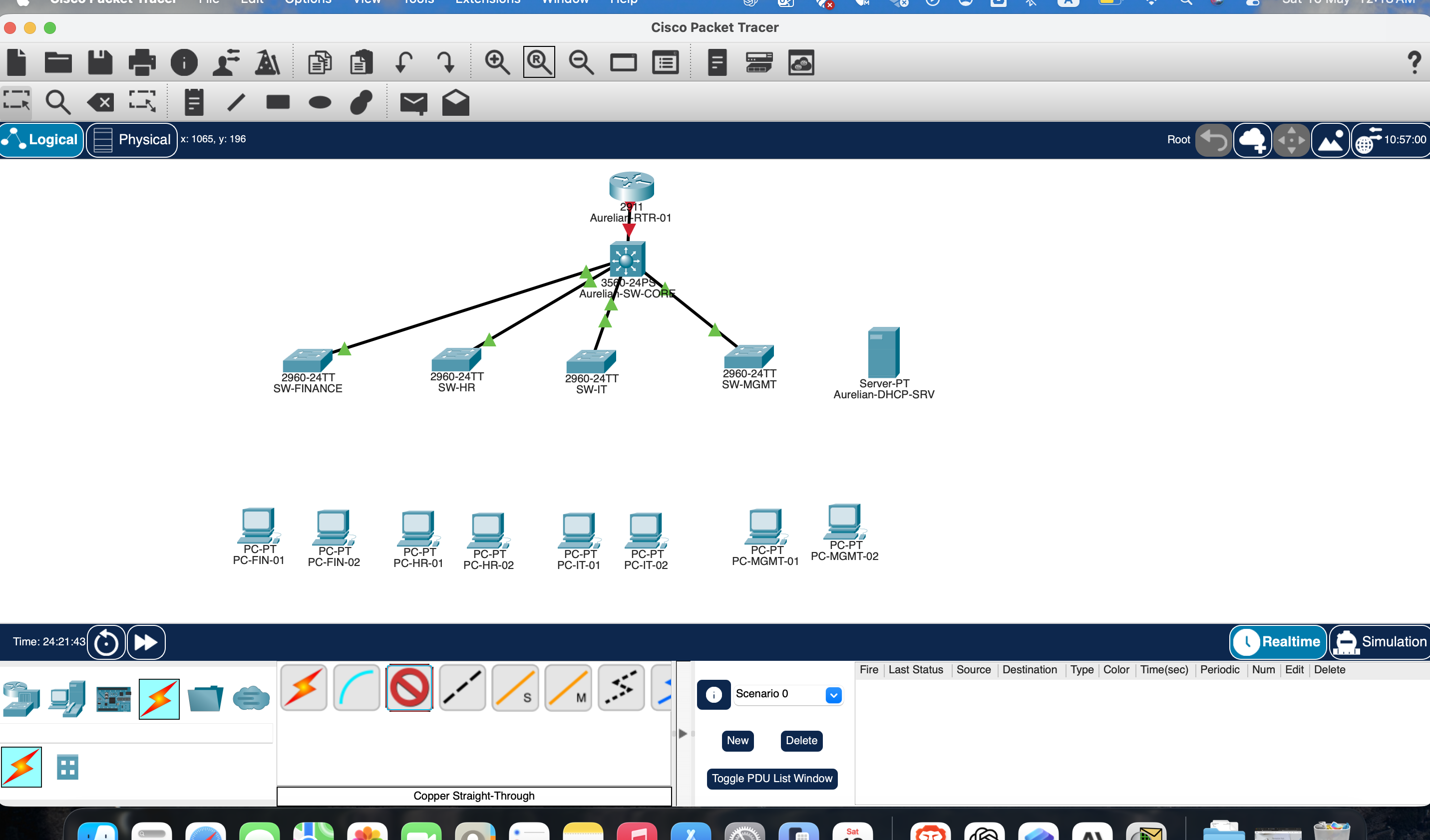Click the Redo arrow icon
The height and width of the screenshot is (840, 1430).
tap(445, 62)
